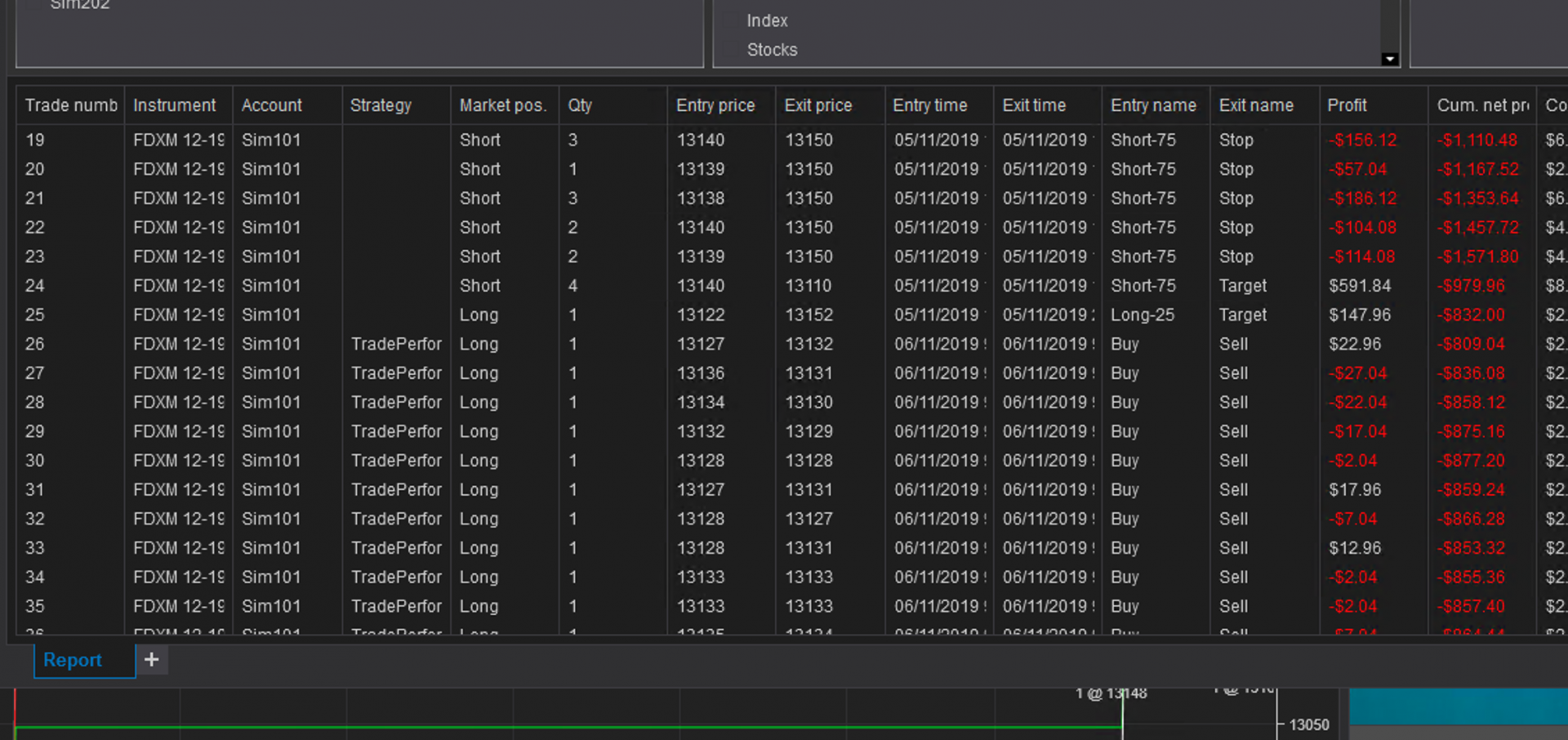Click cumulative net profit -$832.00
Image resolution: width=1568 pixels, height=740 pixels.
1471,315
